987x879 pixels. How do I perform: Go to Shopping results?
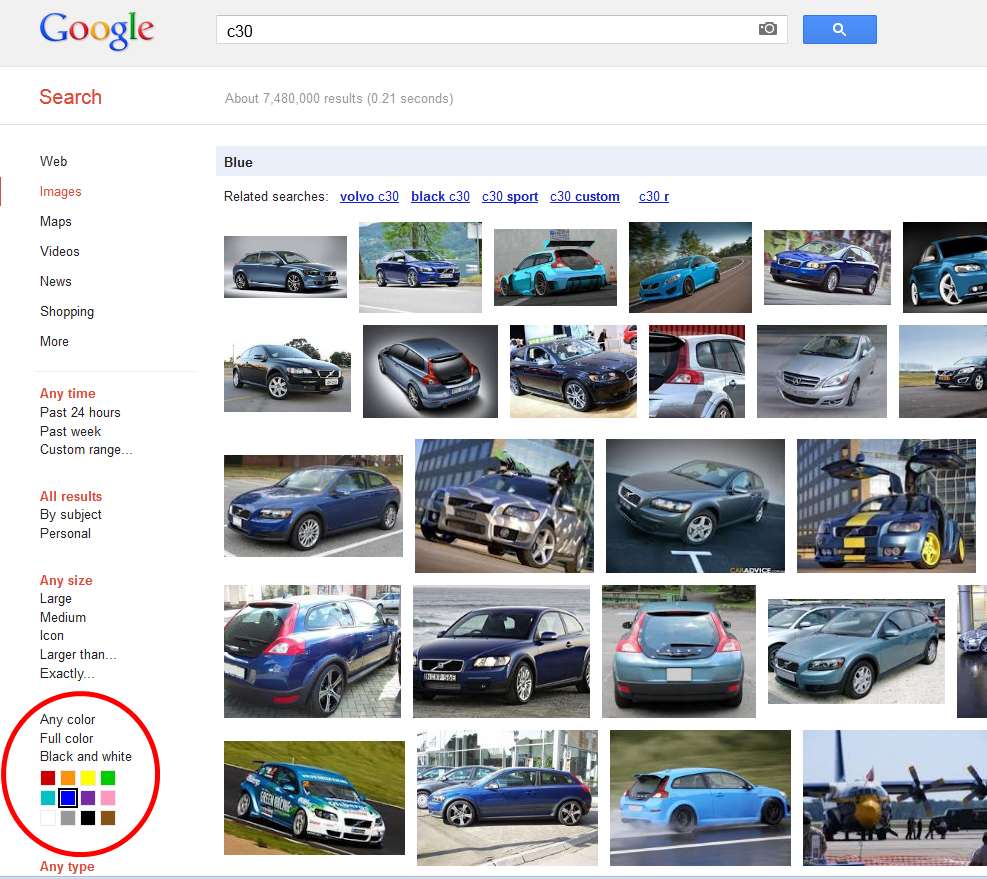click(x=67, y=312)
